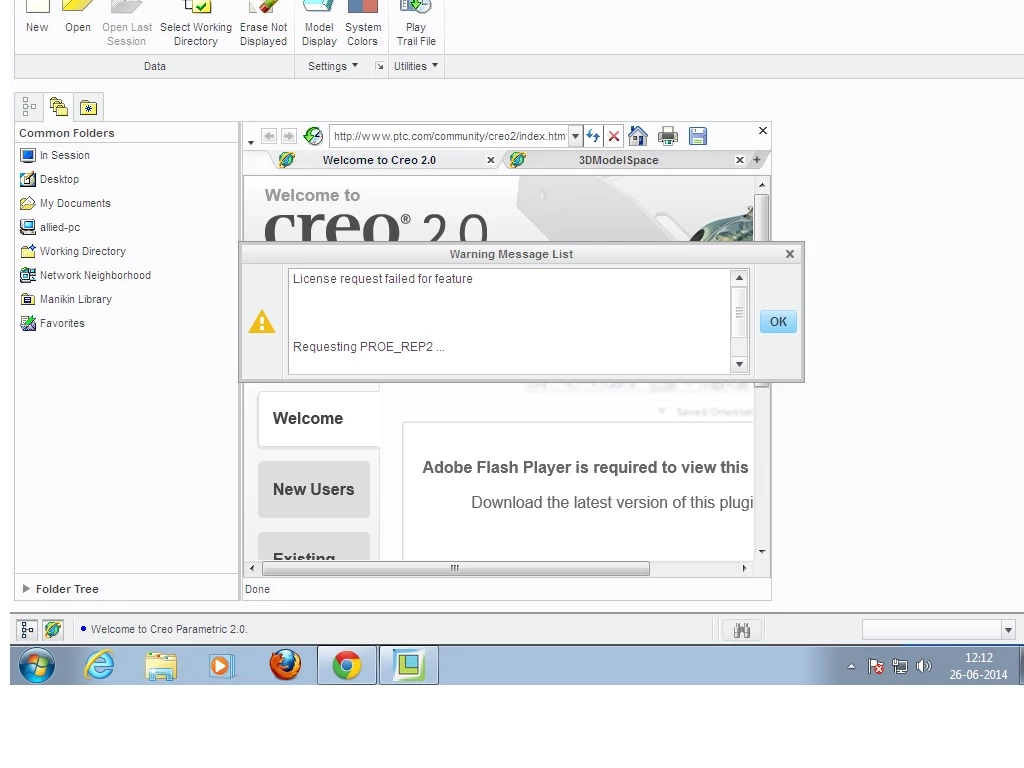Switch to Chrome in the taskbar
Image resolution: width=1024 pixels, height=768 pixels.
(x=347, y=665)
